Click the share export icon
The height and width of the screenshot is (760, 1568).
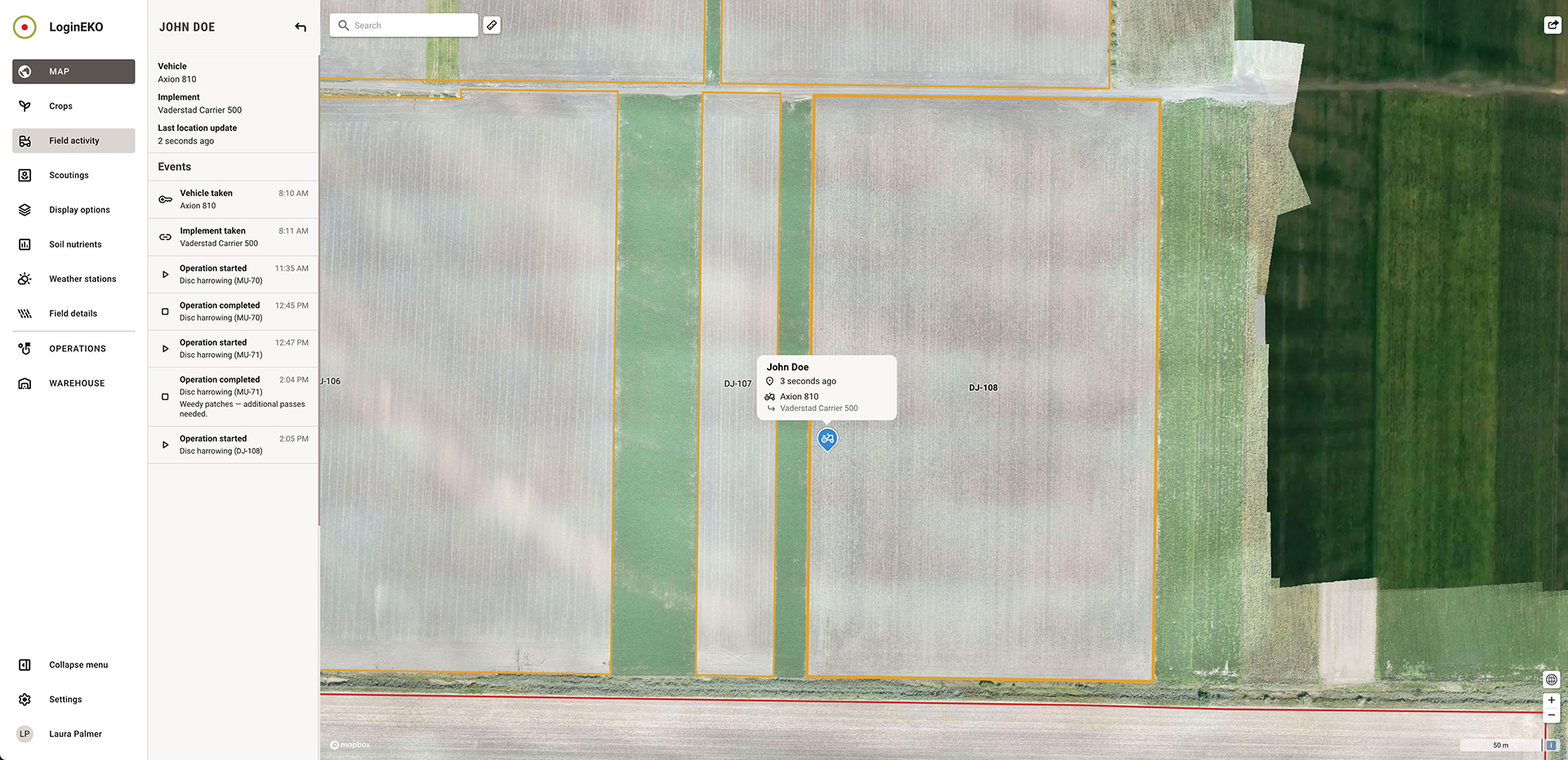pos(1552,25)
